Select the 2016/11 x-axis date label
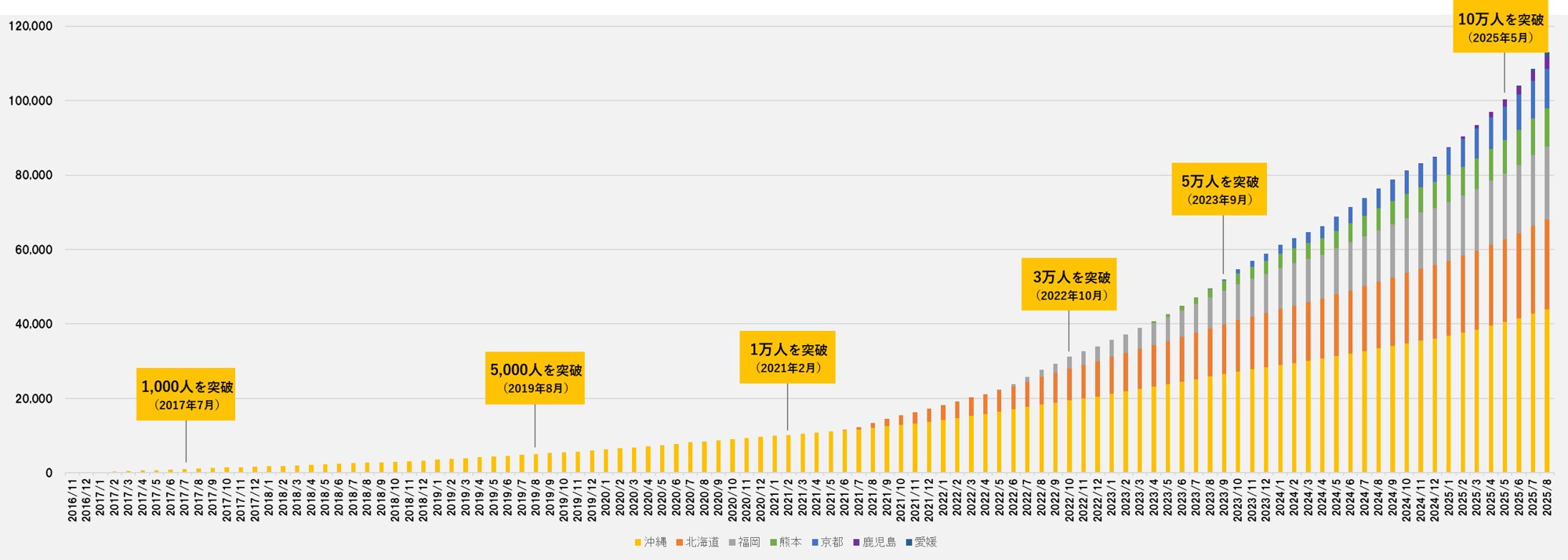 (x=72, y=502)
